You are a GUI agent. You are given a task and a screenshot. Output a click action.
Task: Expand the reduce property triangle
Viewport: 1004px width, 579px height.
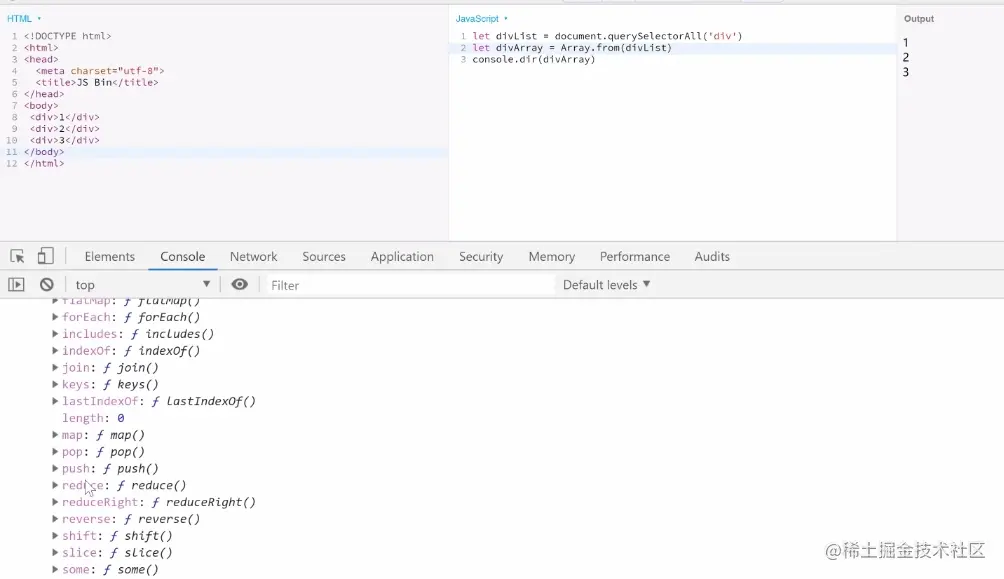click(x=55, y=485)
